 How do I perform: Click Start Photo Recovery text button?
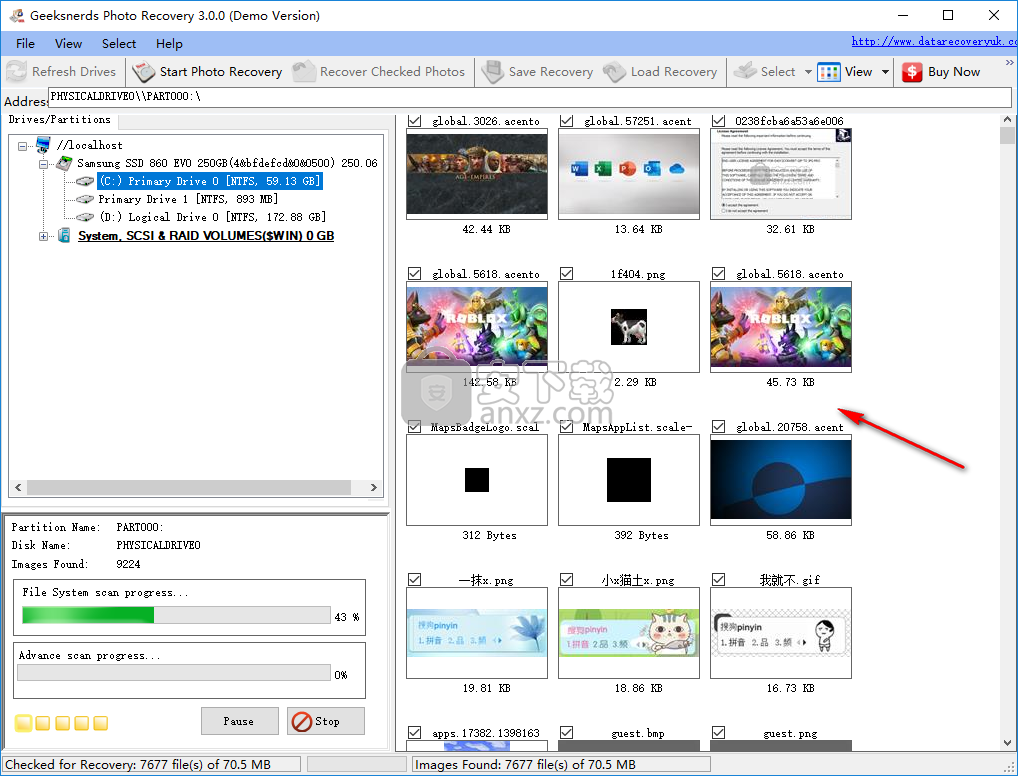pos(221,72)
